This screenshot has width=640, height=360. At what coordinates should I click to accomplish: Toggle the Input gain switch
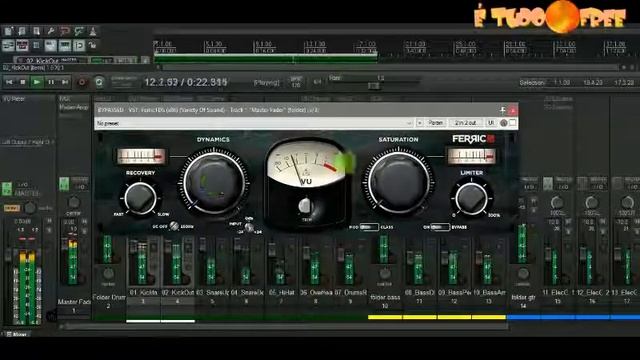point(249,227)
